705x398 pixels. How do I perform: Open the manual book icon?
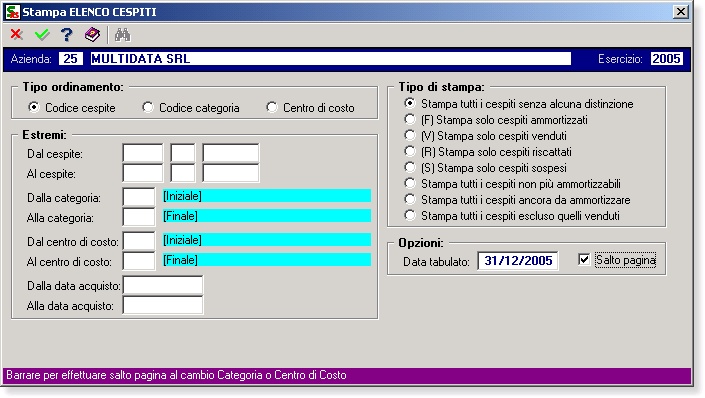(x=92, y=34)
